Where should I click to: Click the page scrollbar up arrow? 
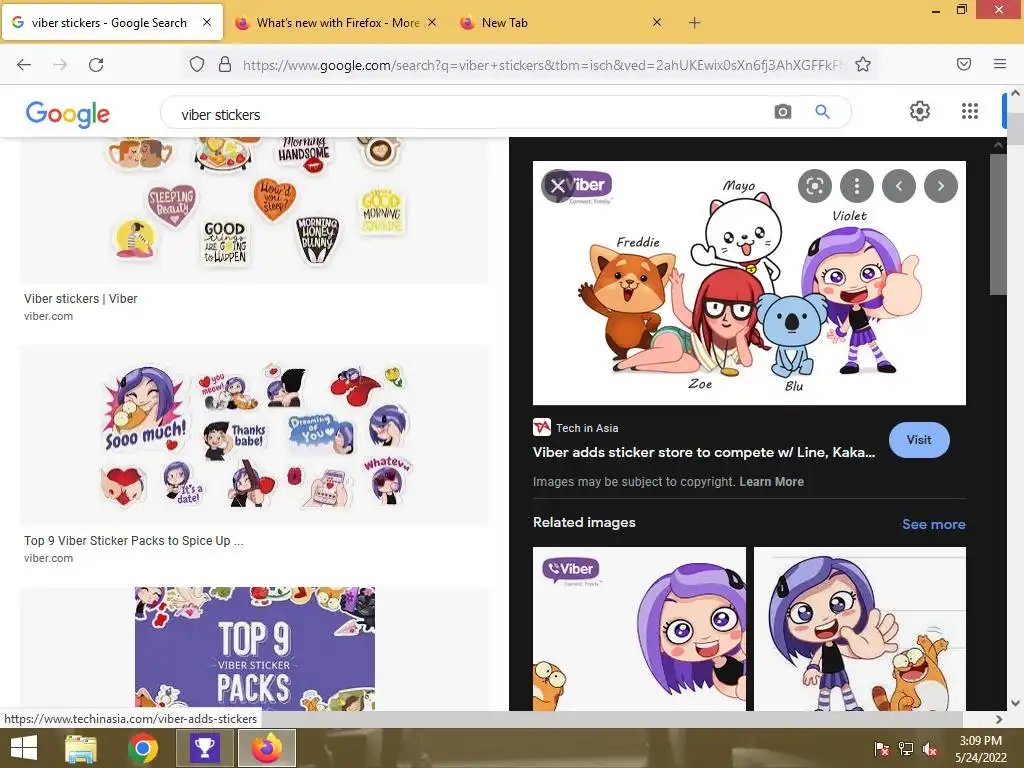point(1016,93)
